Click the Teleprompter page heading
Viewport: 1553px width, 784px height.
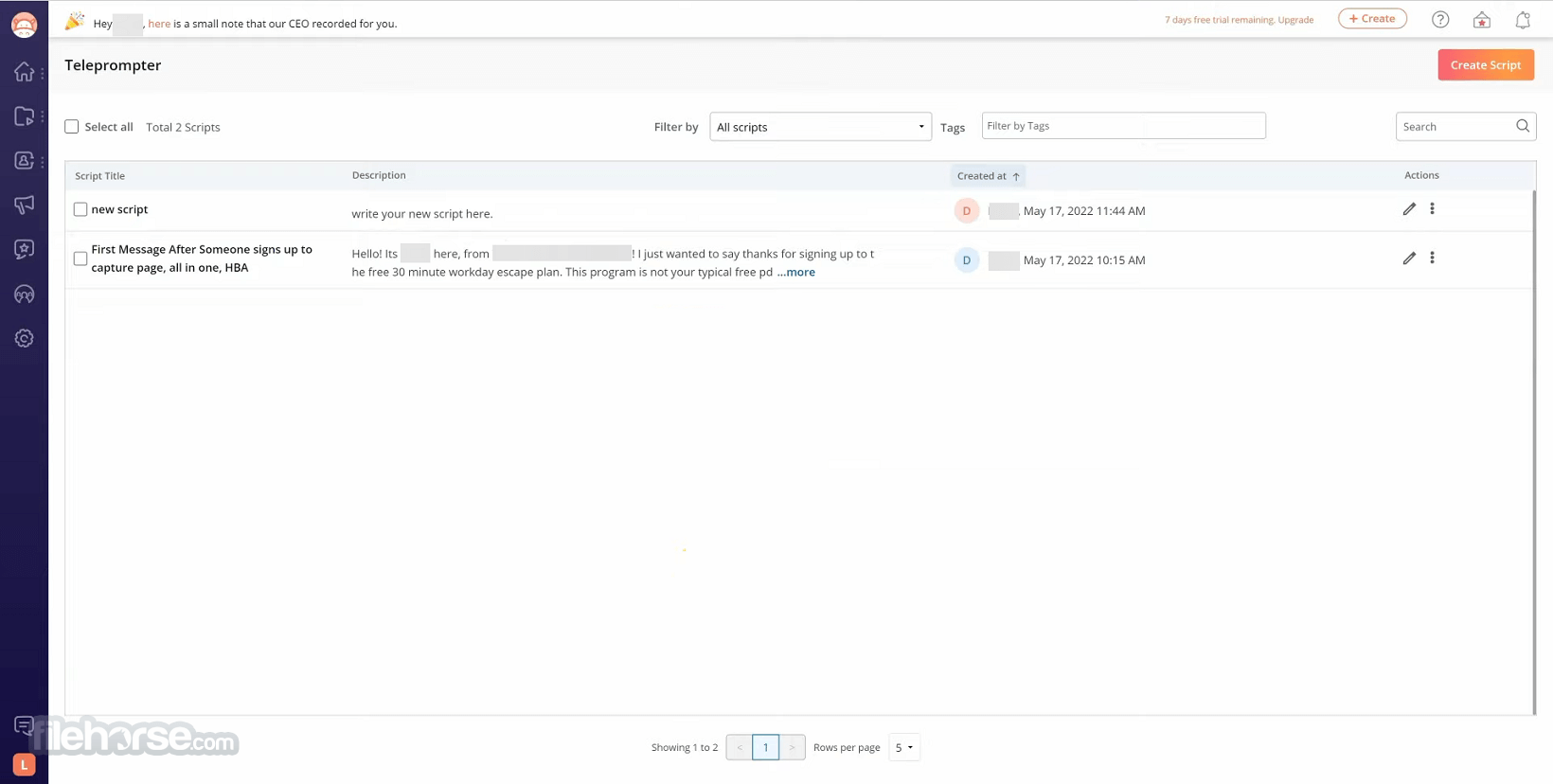113,65
